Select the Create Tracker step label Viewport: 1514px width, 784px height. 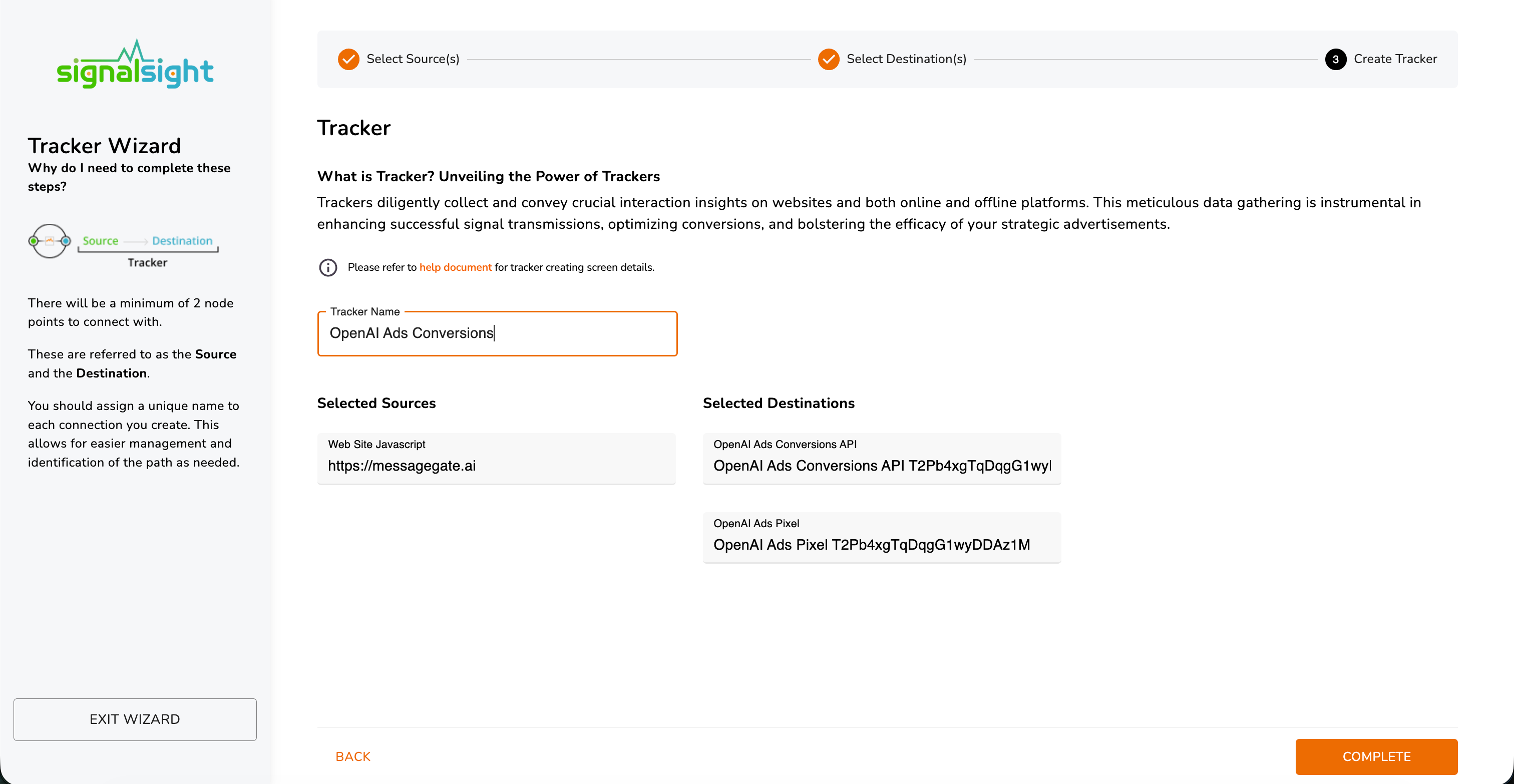pos(1395,60)
